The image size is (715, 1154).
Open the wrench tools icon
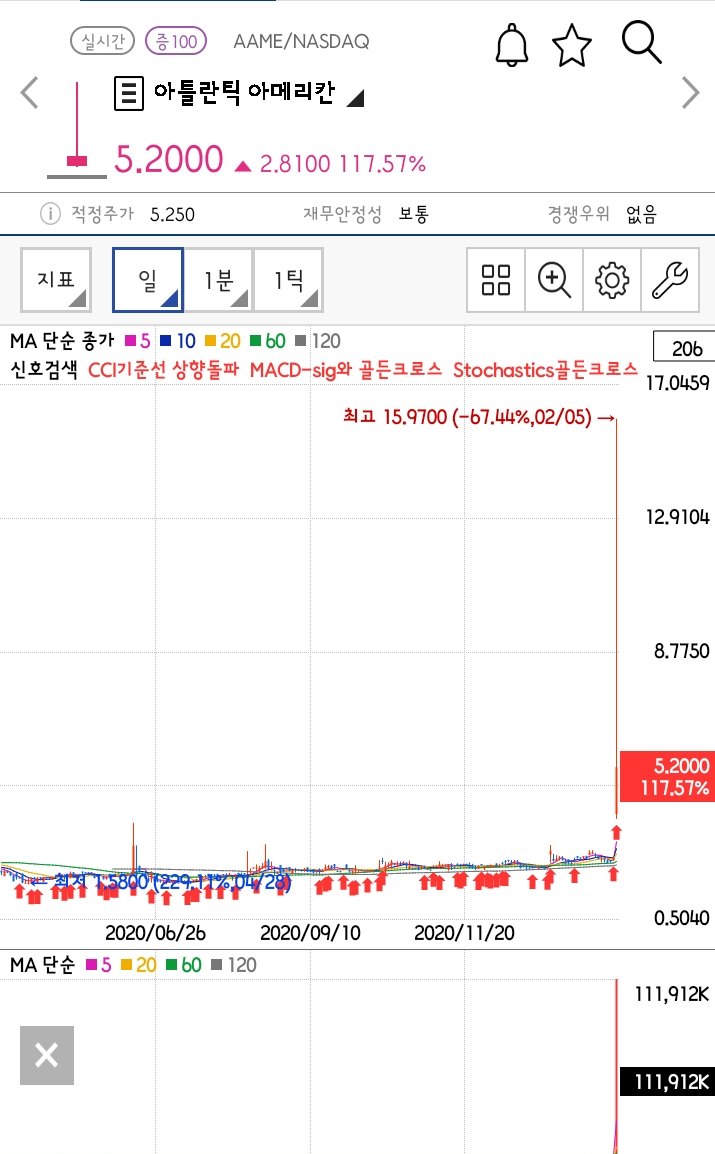(670, 280)
